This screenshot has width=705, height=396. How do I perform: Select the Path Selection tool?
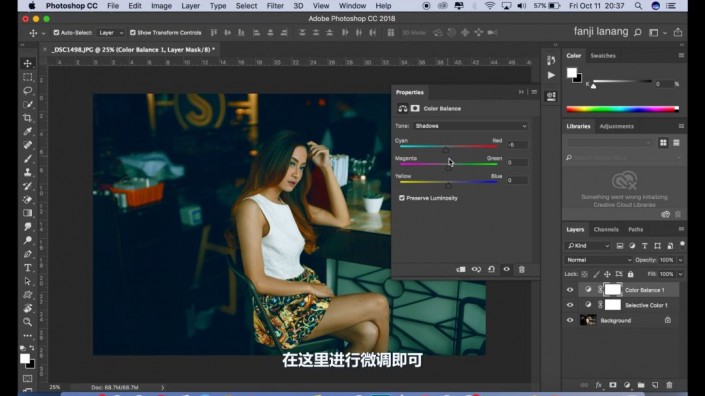[x=27, y=281]
